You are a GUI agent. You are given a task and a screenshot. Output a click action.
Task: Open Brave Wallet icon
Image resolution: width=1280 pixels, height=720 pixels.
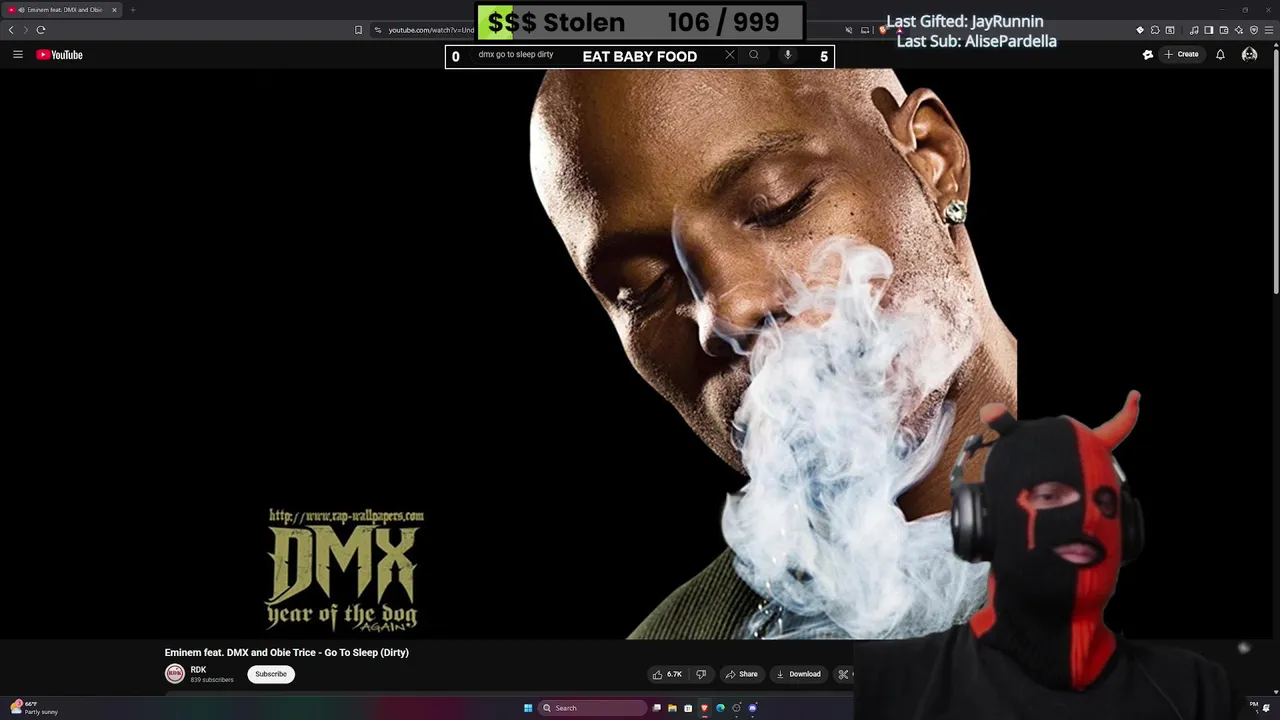pos(1224,30)
